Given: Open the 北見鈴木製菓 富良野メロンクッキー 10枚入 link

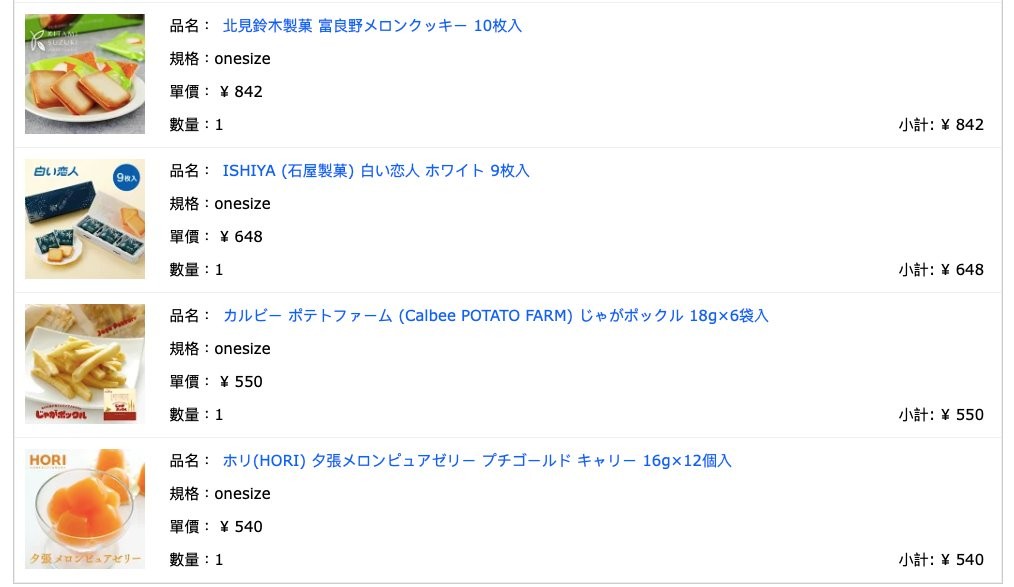Looking at the screenshot, I should click(x=372, y=26).
